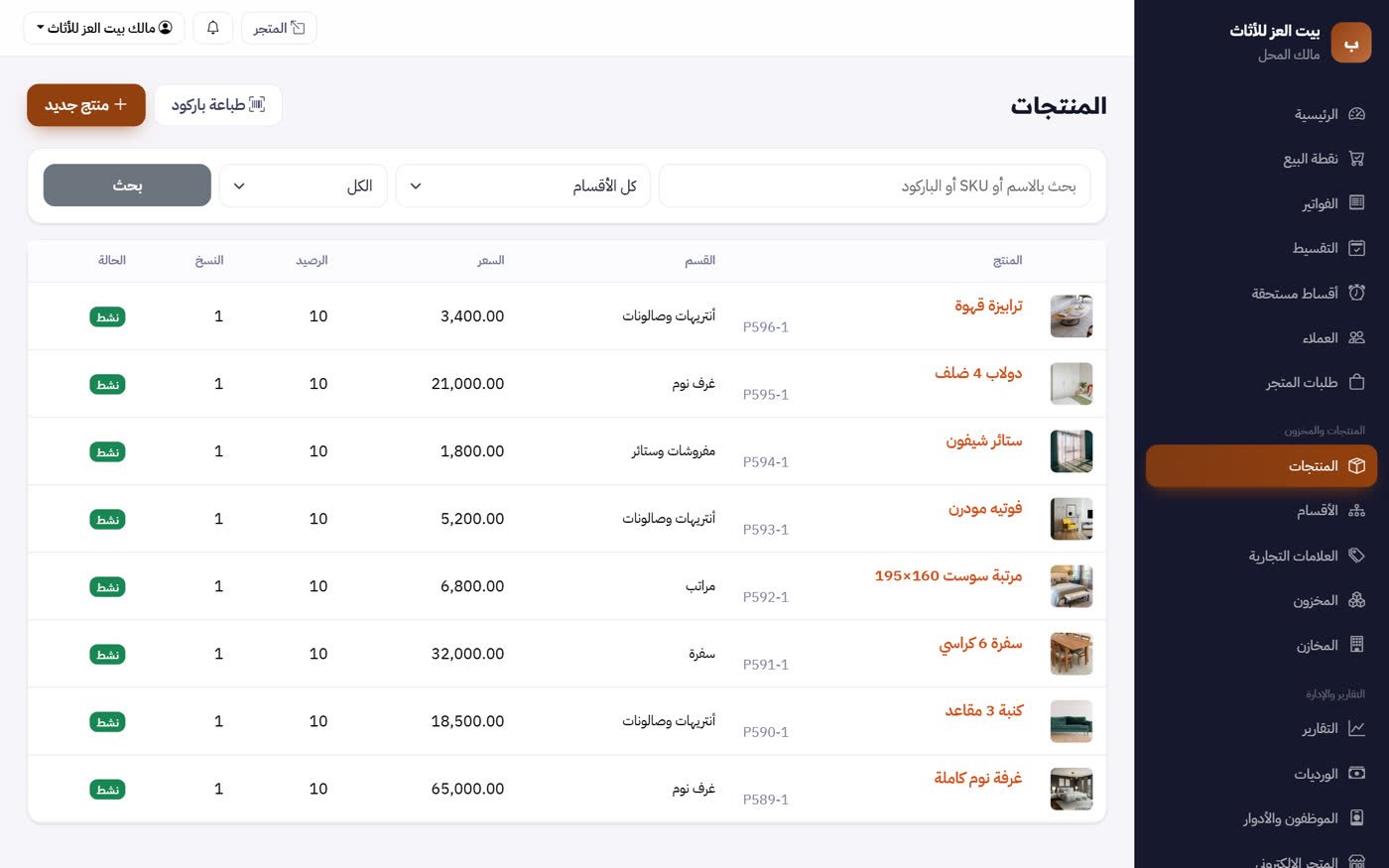Click the store logo ب badge

1350,43
